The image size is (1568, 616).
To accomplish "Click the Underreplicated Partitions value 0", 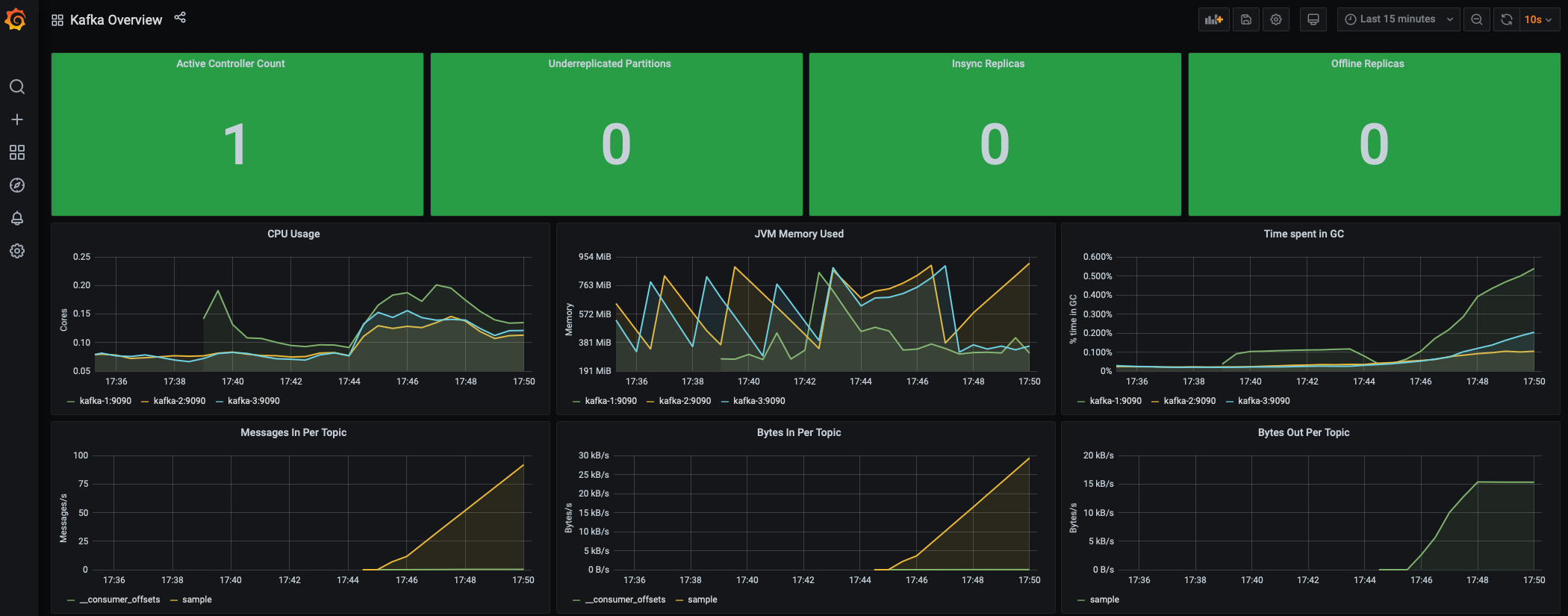I will (x=616, y=144).
